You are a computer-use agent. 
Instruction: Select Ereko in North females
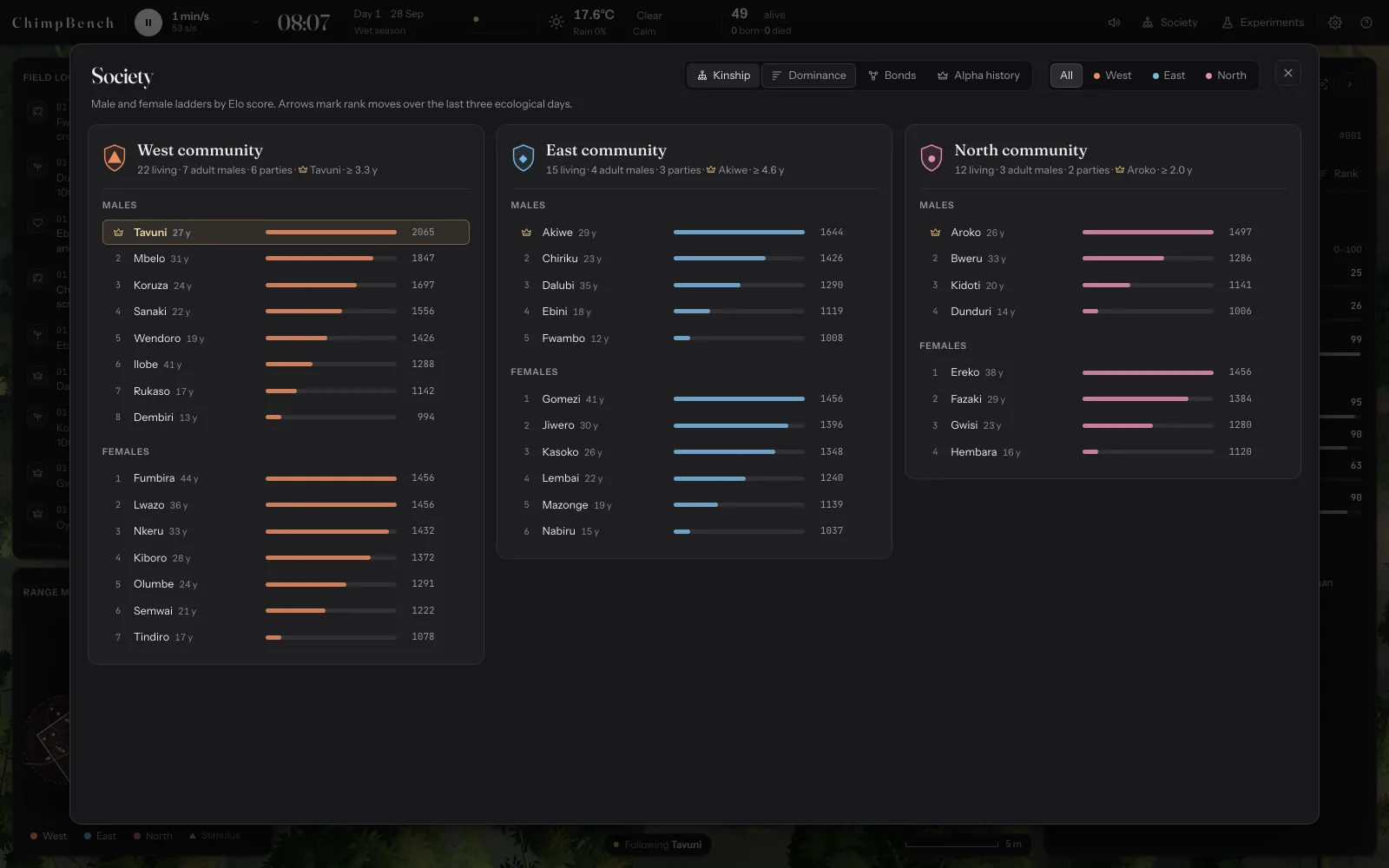point(1103,372)
